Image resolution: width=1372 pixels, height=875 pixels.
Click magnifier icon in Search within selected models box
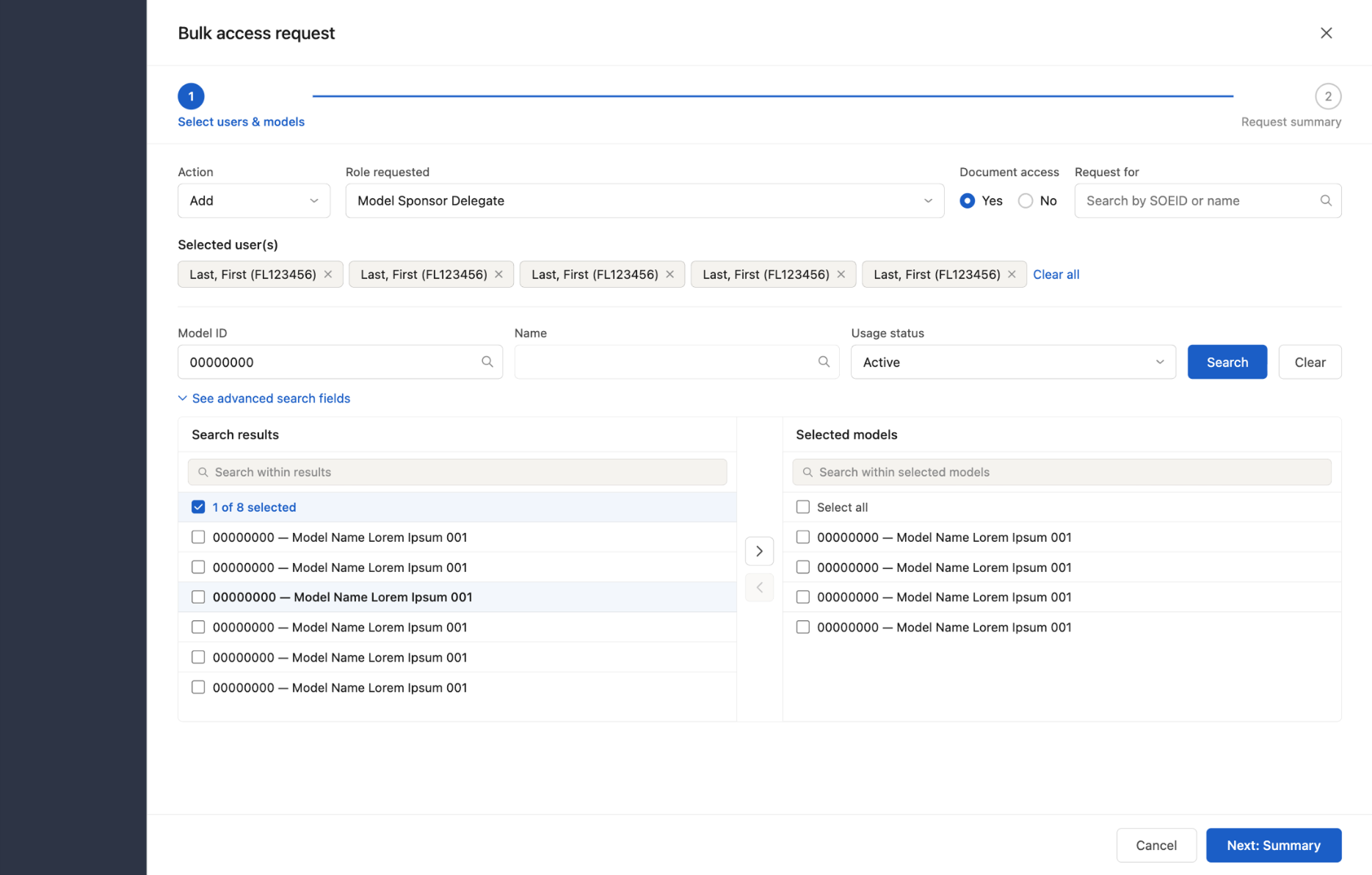(807, 472)
